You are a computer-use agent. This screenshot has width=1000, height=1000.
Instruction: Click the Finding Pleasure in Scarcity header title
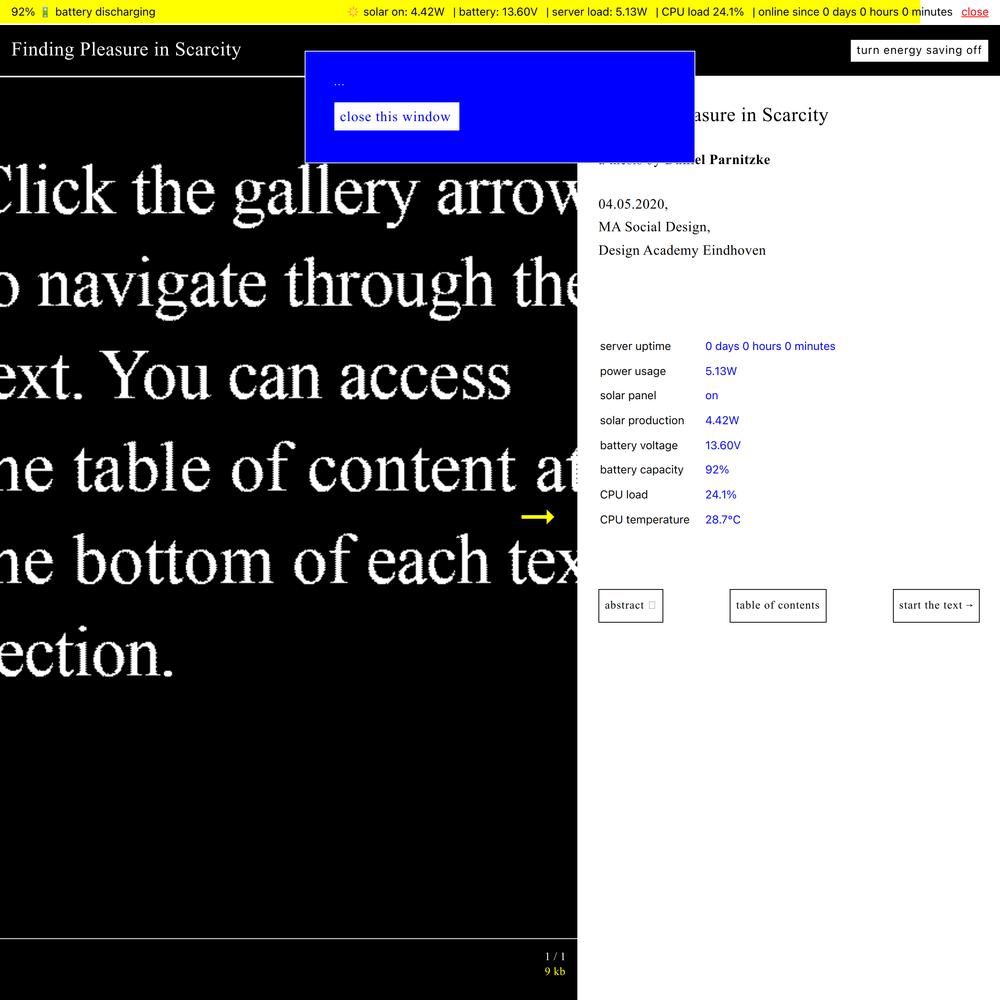126,50
